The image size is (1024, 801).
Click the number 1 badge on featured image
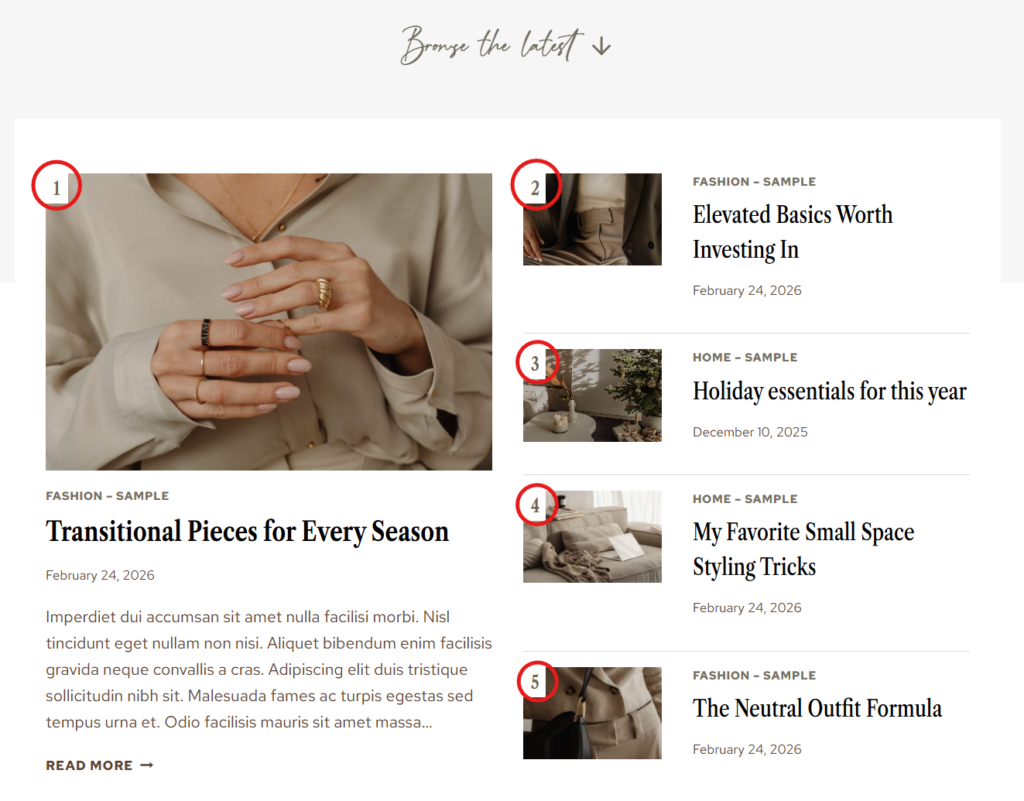[x=56, y=188]
